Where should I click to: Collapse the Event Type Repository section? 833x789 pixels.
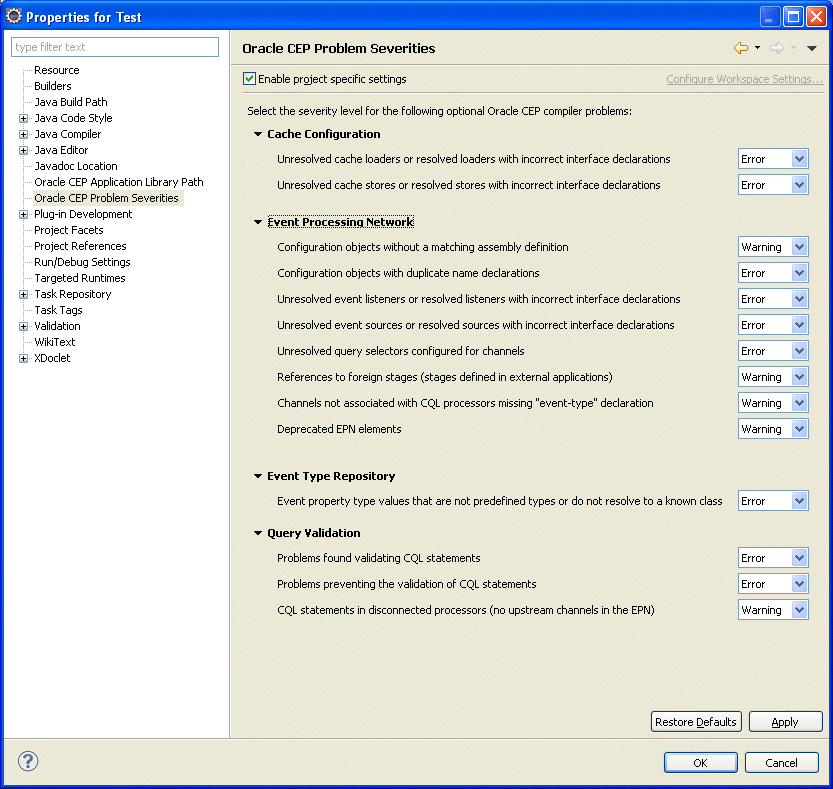tap(258, 476)
